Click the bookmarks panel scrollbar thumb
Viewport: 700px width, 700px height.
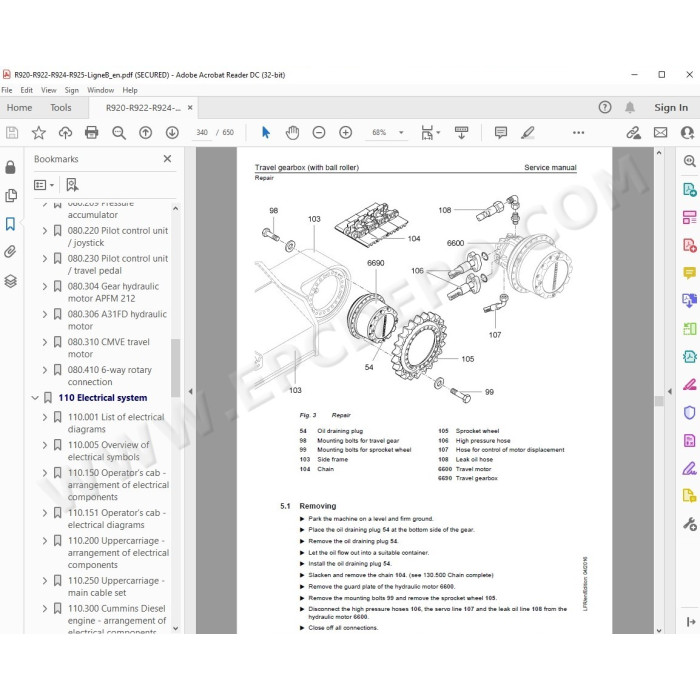coord(176,367)
